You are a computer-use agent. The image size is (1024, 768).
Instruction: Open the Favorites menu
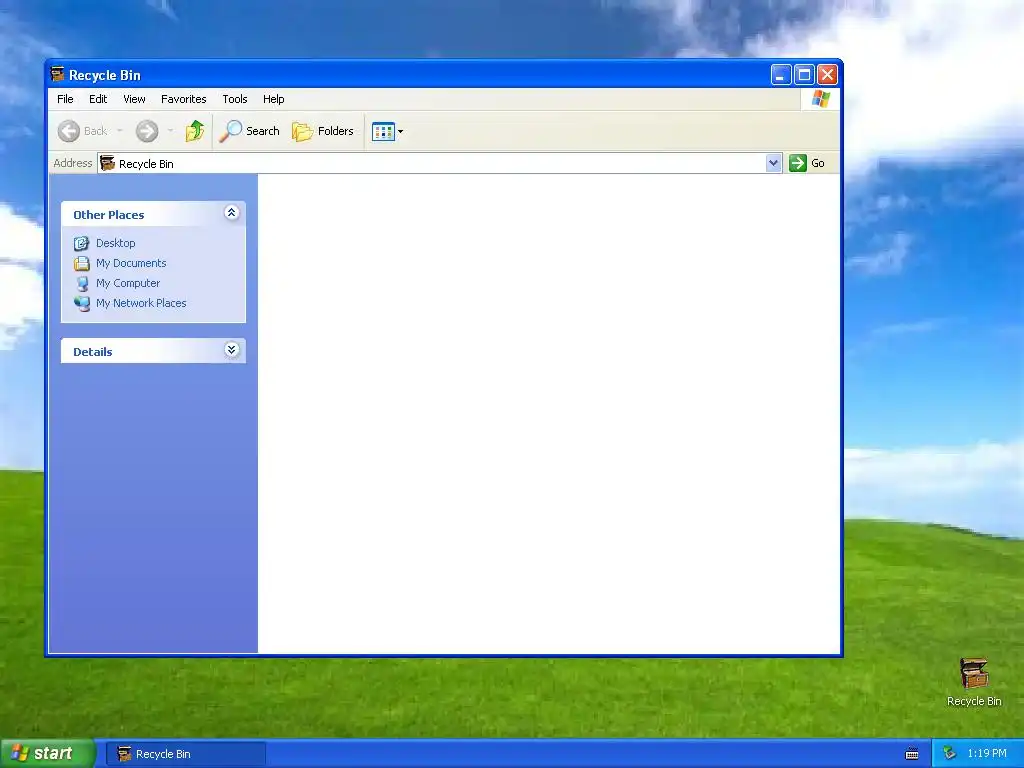(x=184, y=99)
